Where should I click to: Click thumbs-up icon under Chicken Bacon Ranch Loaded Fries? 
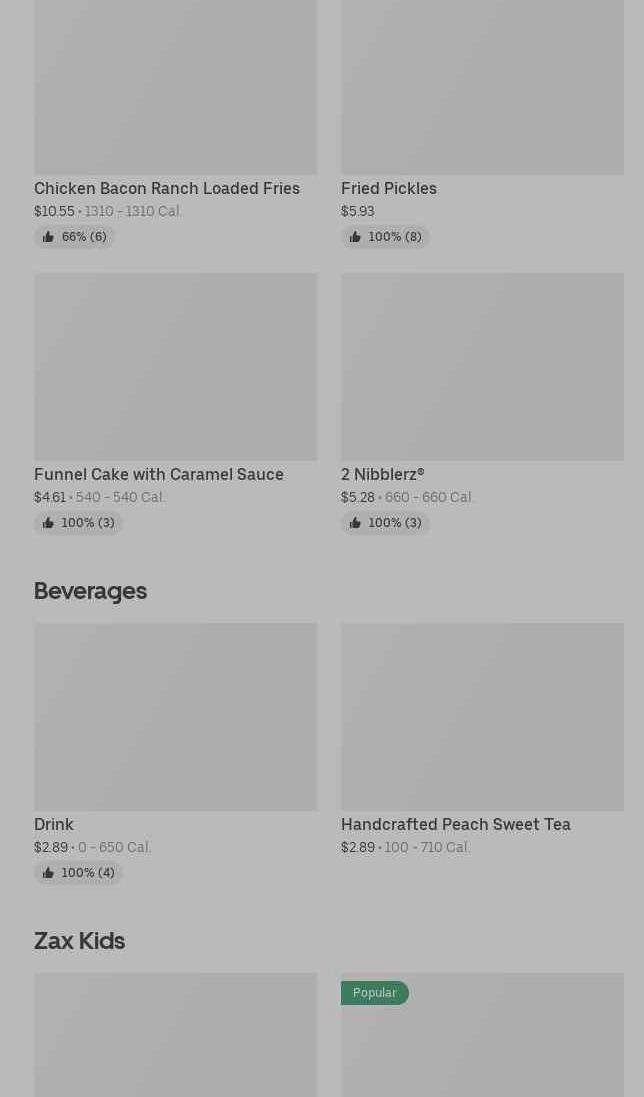(x=48, y=237)
